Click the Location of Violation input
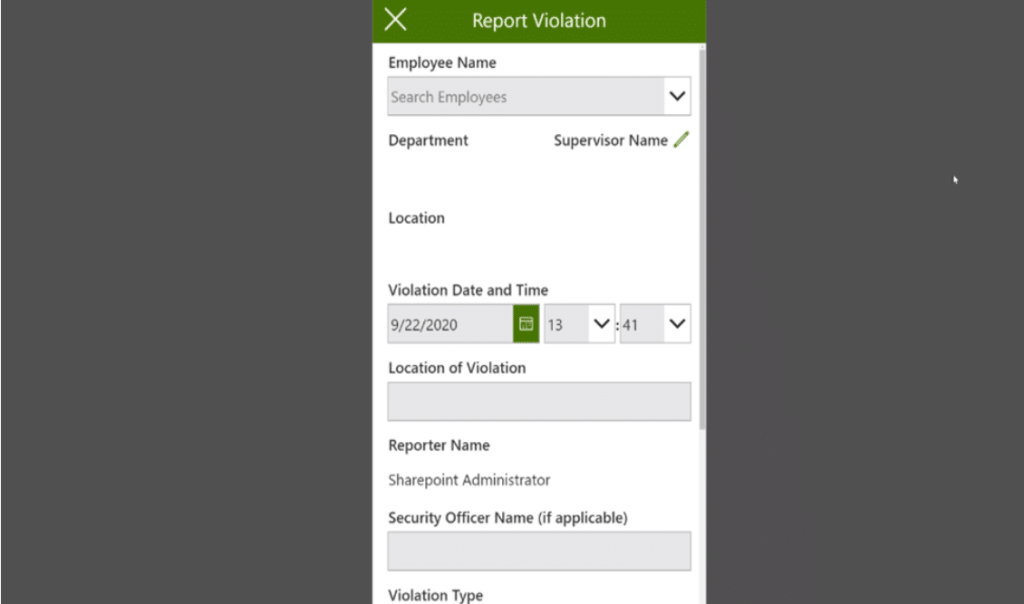The height and width of the screenshot is (604, 1024). pos(539,402)
